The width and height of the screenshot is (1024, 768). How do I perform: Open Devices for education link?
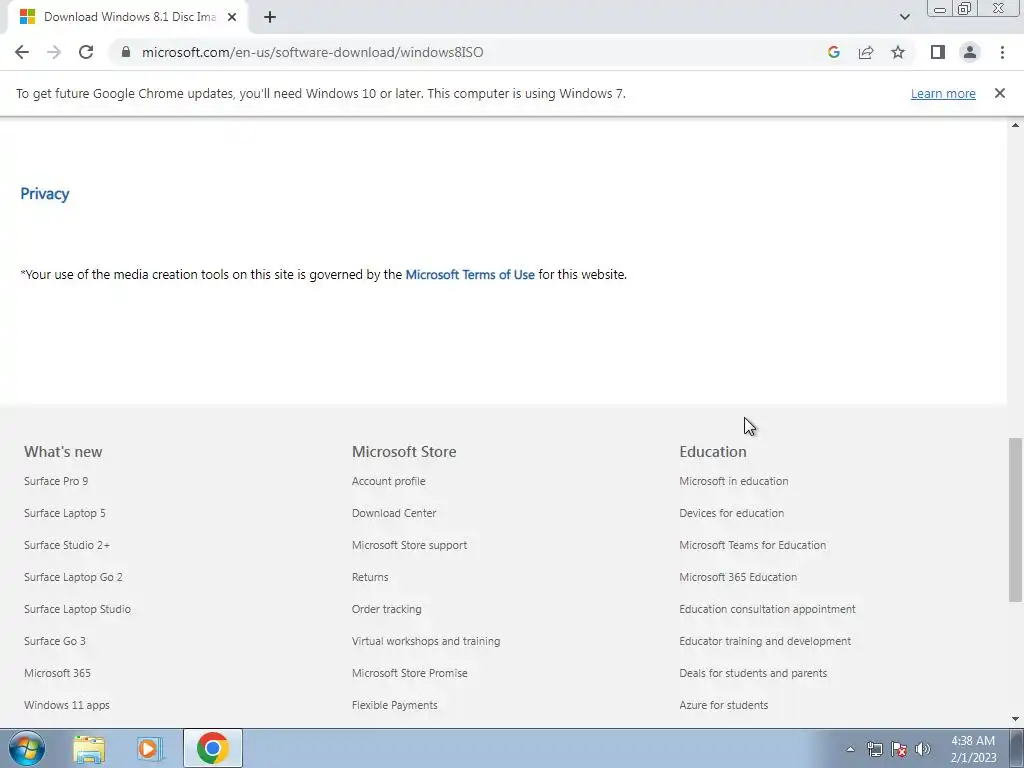(731, 513)
